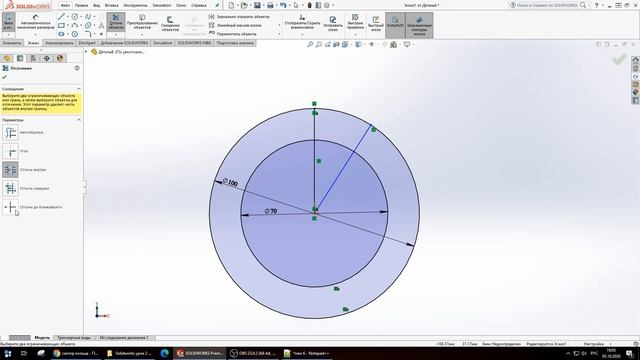
Task: Switch to the SOLIDWORKS MBD ribbon tab
Action: point(194,43)
